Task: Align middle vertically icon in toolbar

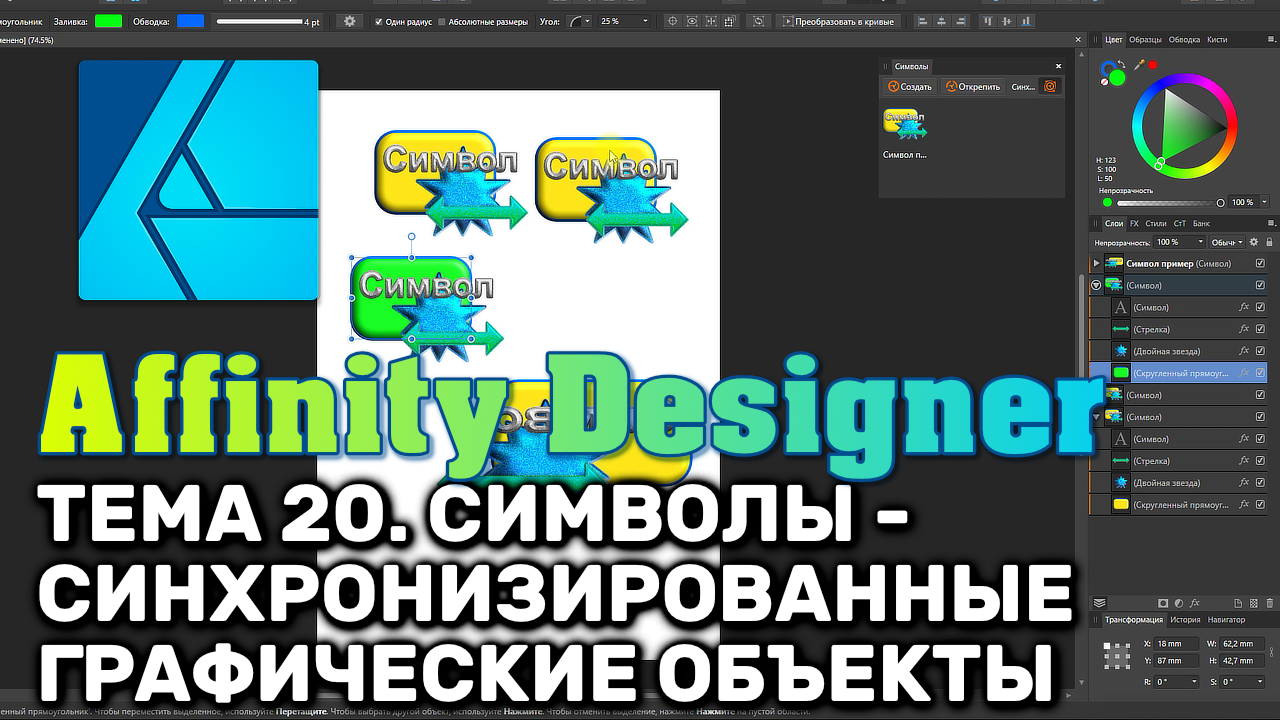Action: pyautogui.click(x=1008, y=21)
